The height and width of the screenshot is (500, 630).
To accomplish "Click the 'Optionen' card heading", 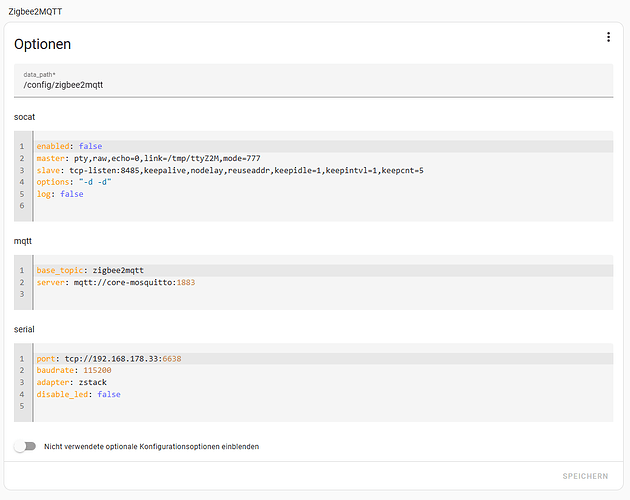I will tap(43, 45).
